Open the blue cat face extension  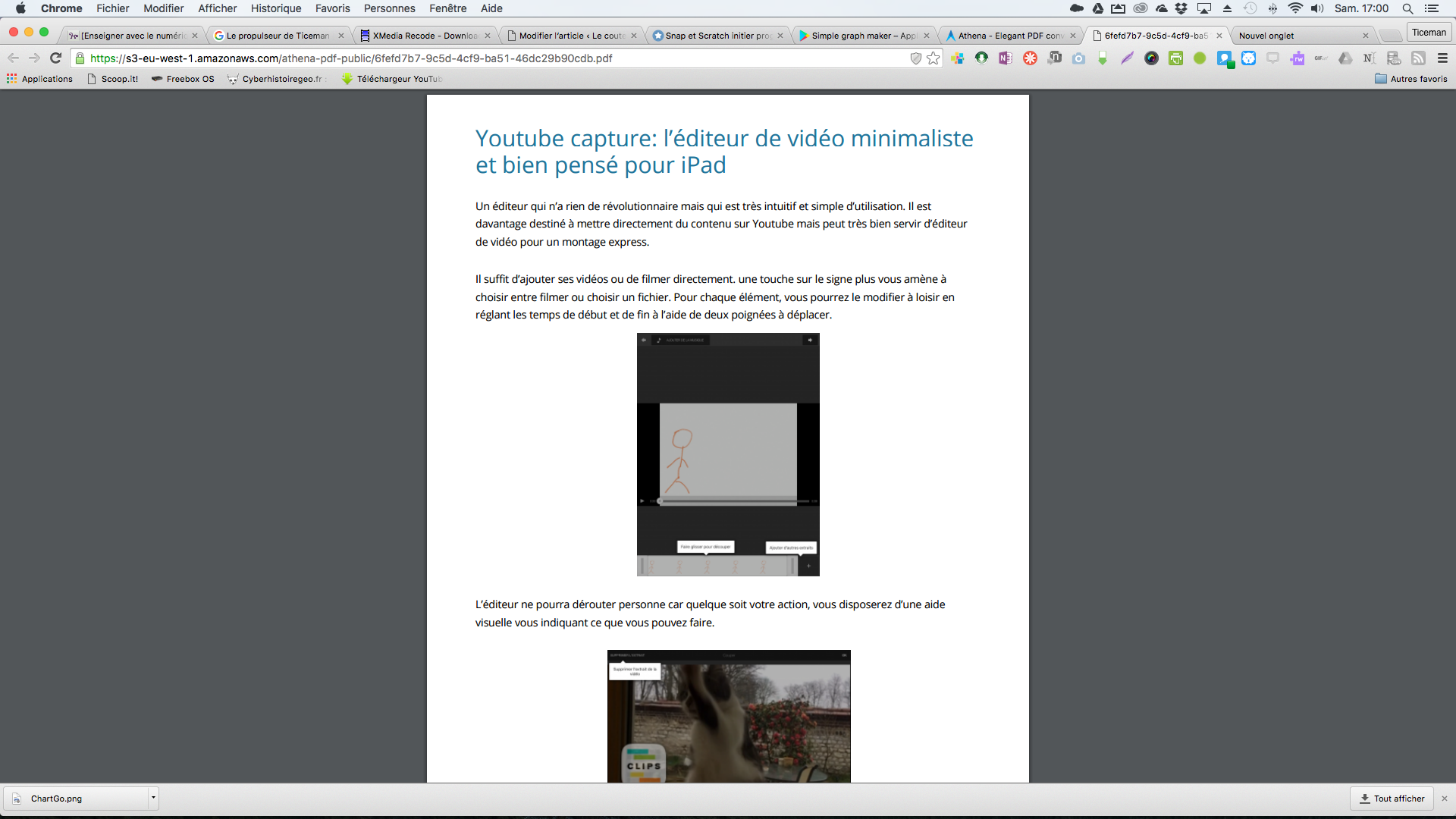pyautogui.click(x=1248, y=58)
